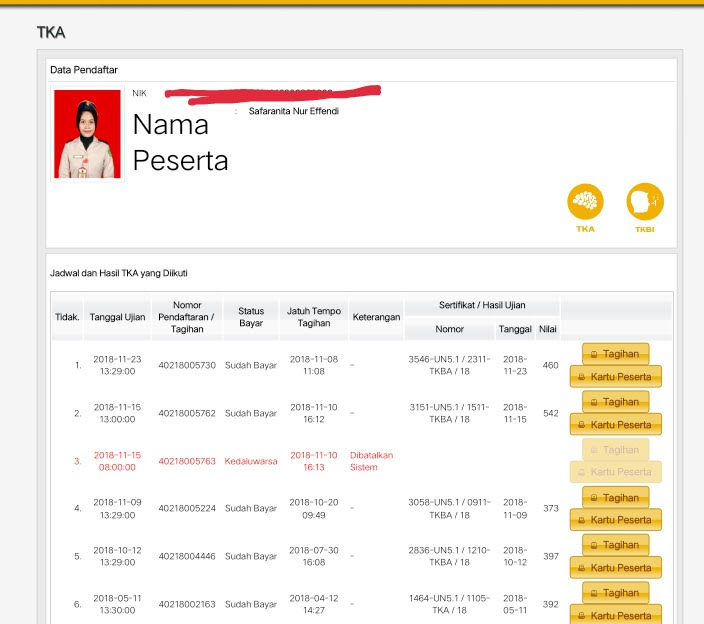The height and width of the screenshot is (624, 704).
Task: Click the Jatuh Tempo Tagihan header
Action: point(314,317)
